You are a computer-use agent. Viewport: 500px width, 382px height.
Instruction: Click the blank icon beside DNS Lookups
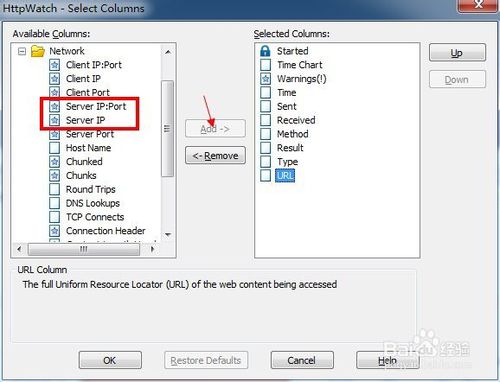[55, 203]
